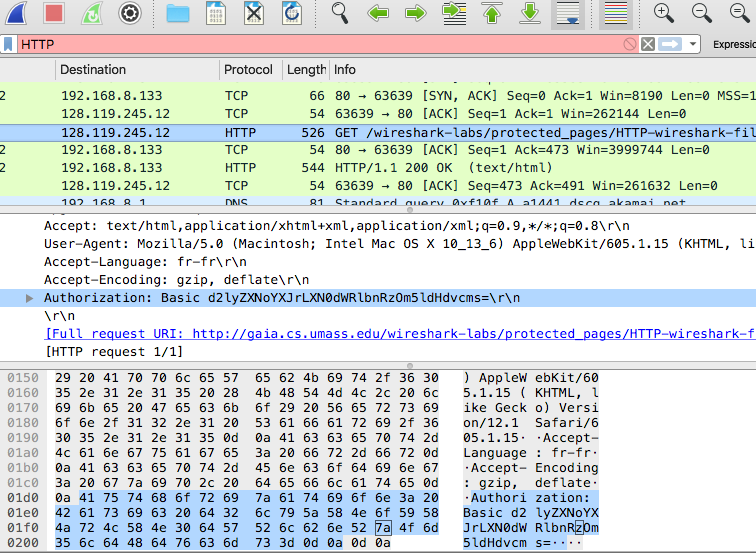This screenshot has height=553, width=756.
Task: Zoom in on packet text
Action: pos(663,13)
